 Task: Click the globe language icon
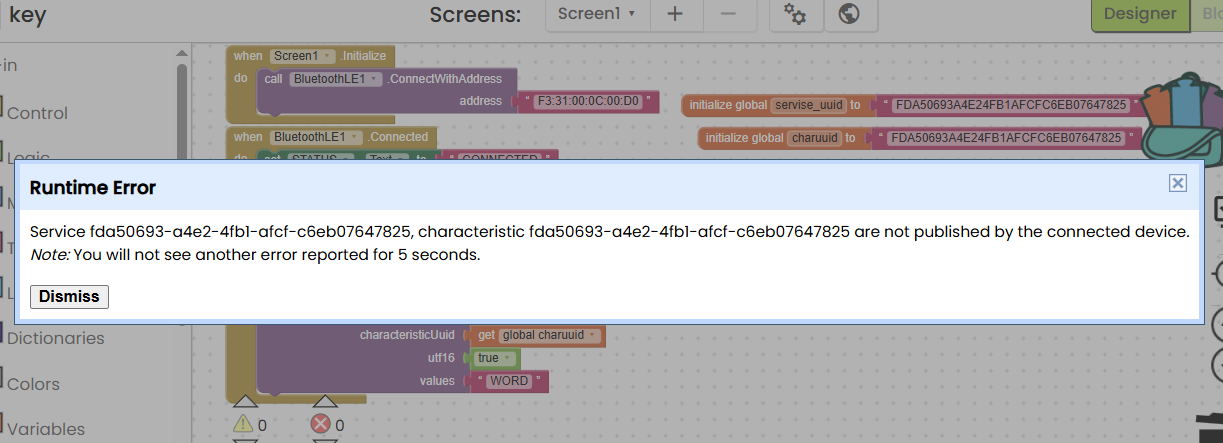849,14
